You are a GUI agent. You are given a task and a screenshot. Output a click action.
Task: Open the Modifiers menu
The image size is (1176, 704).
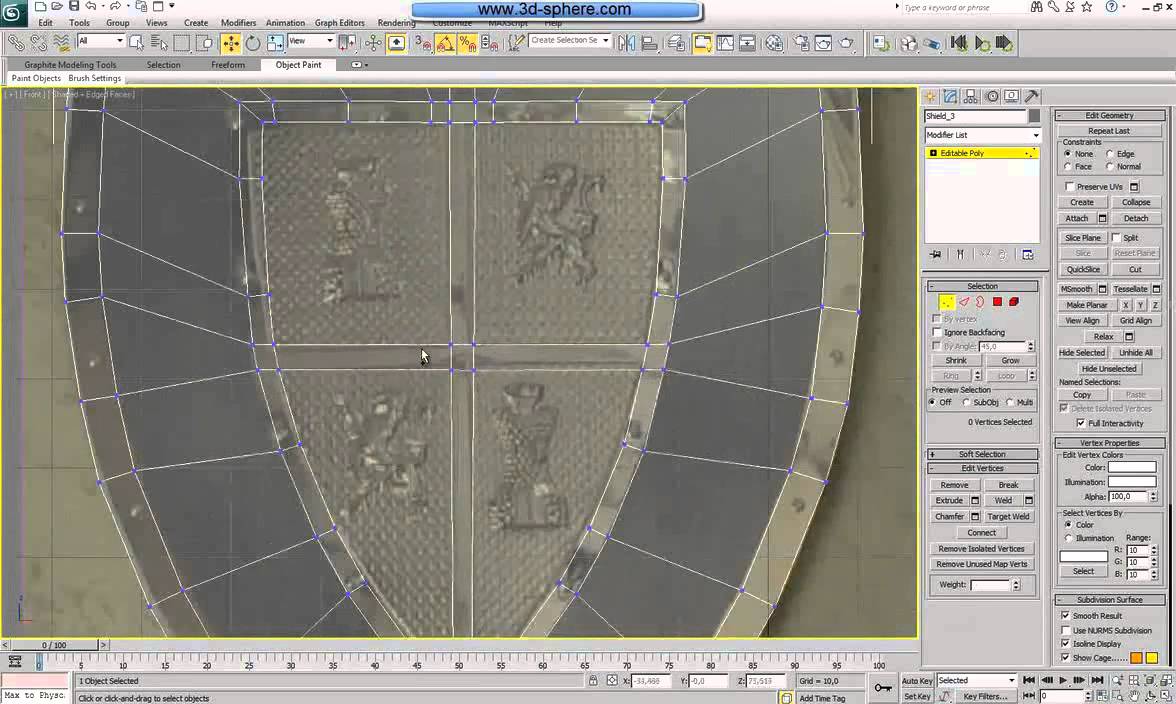238,22
